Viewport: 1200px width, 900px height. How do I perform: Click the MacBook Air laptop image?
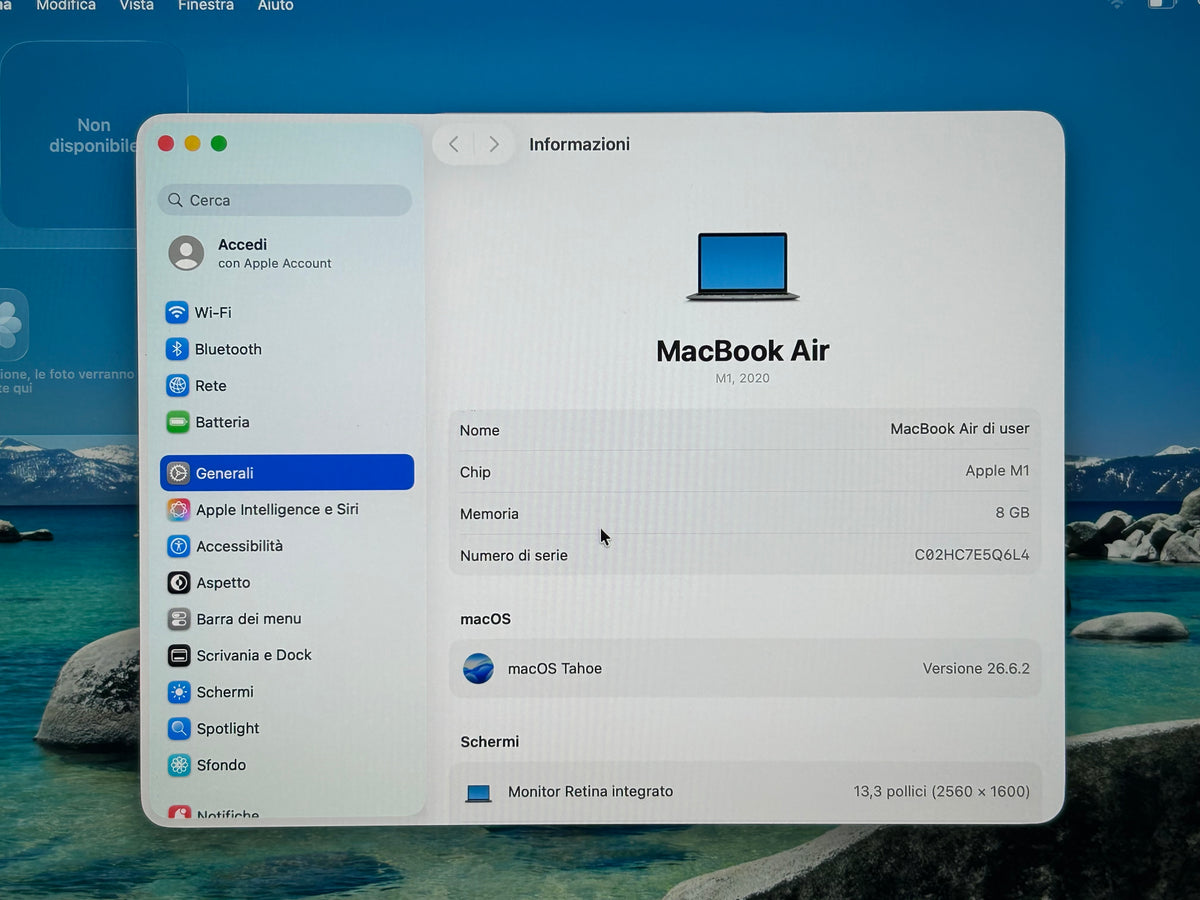click(743, 266)
